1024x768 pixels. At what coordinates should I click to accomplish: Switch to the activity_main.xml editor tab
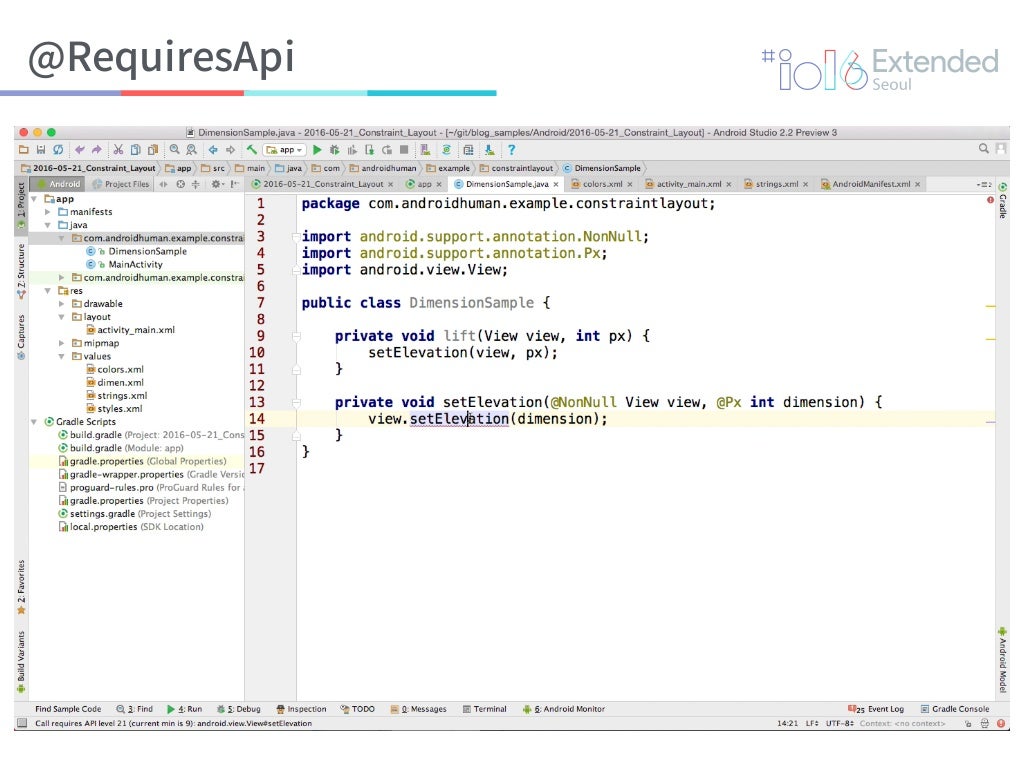click(x=688, y=184)
